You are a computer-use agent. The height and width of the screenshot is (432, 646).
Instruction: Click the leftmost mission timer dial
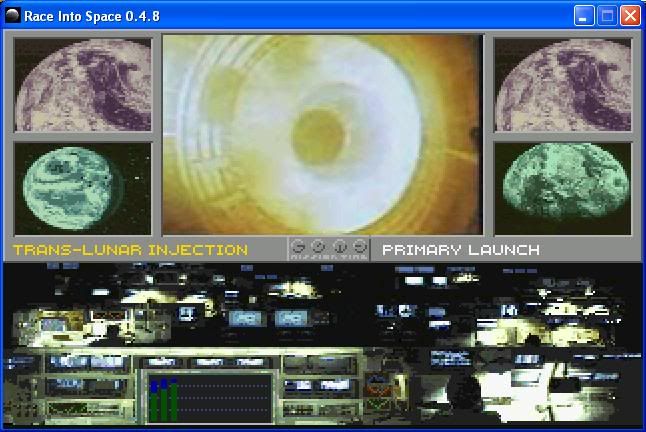(x=298, y=246)
